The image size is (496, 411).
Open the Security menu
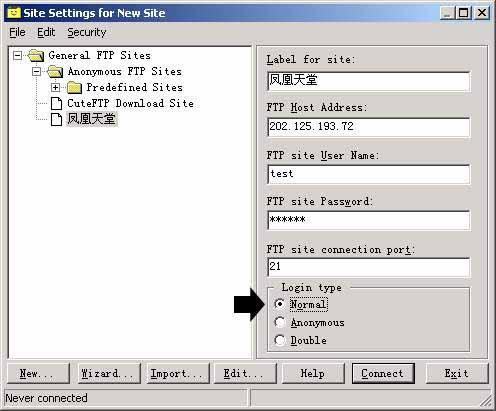(87, 32)
